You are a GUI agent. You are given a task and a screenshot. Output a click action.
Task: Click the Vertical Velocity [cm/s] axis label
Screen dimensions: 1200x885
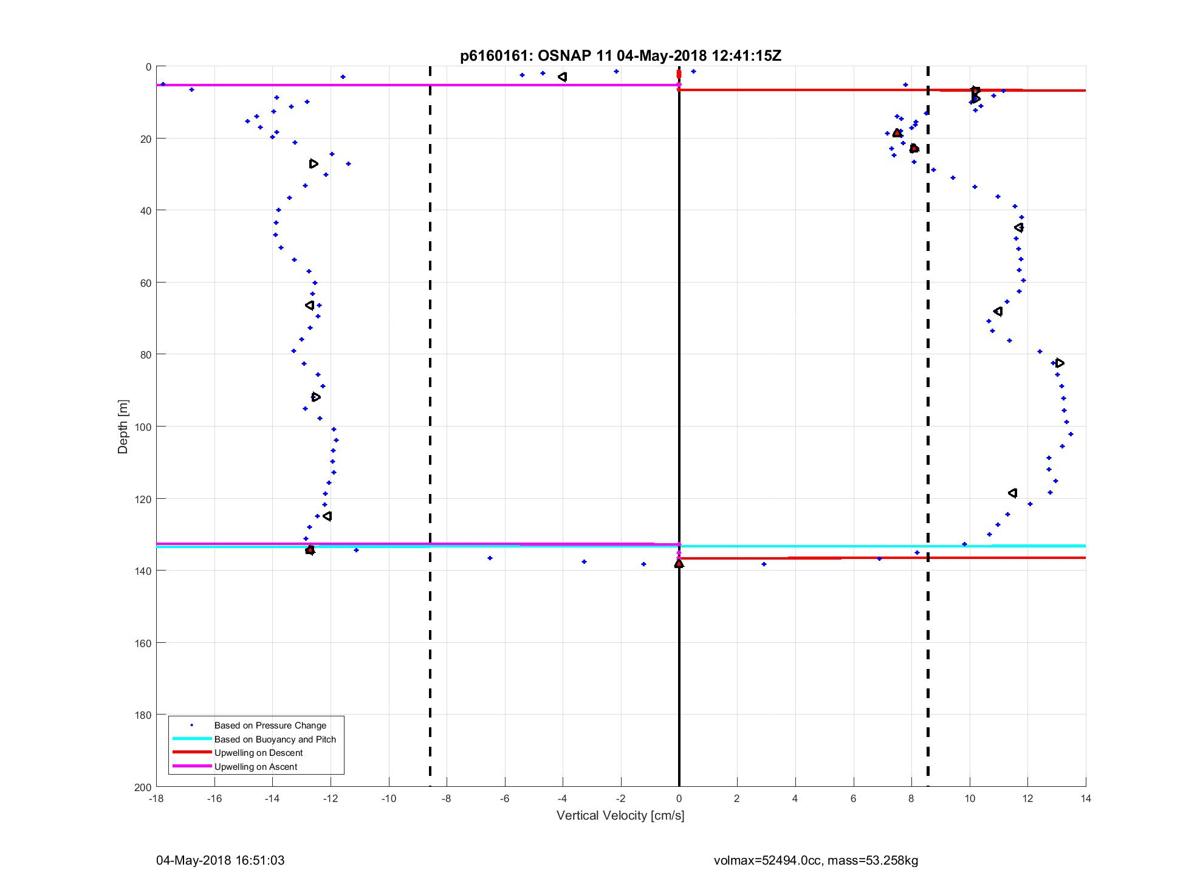[x=620, y=817]
